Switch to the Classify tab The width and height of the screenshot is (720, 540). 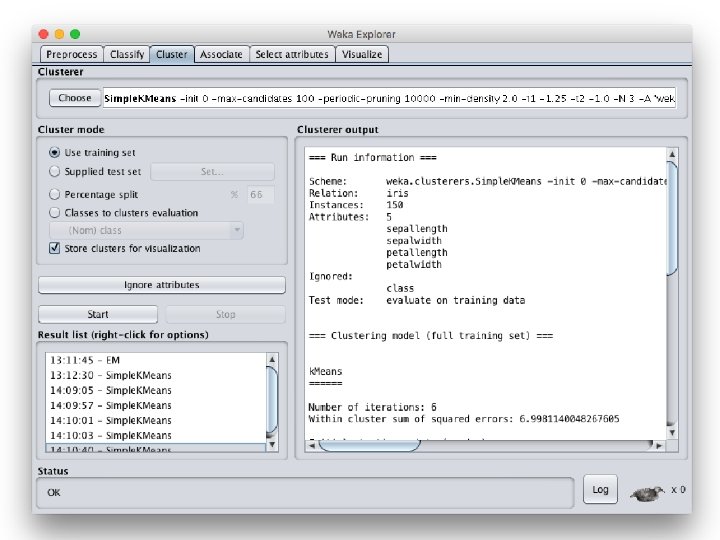point(127,54)
